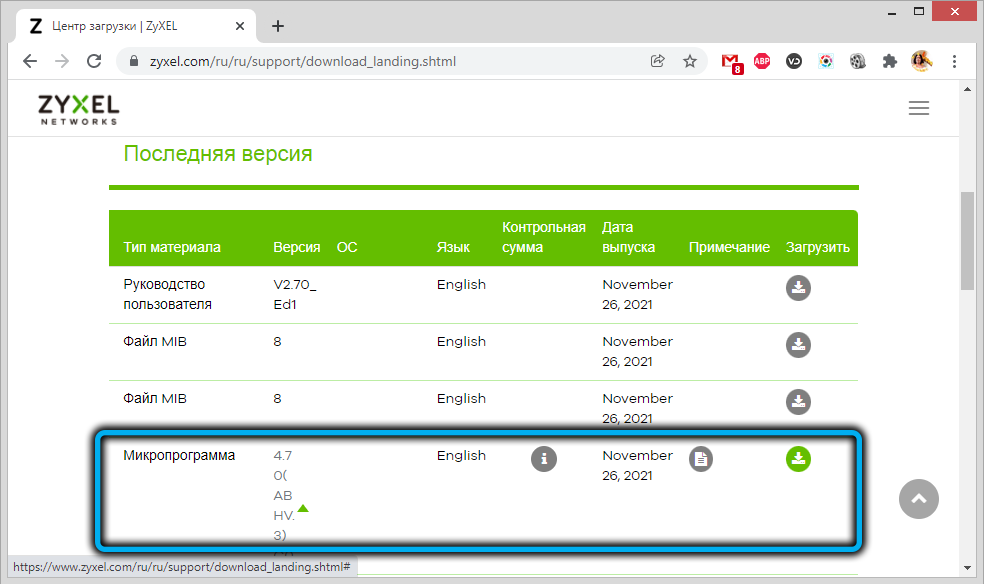
Task: Click the Zyxel Networks logo
Action: click(78, 109)
